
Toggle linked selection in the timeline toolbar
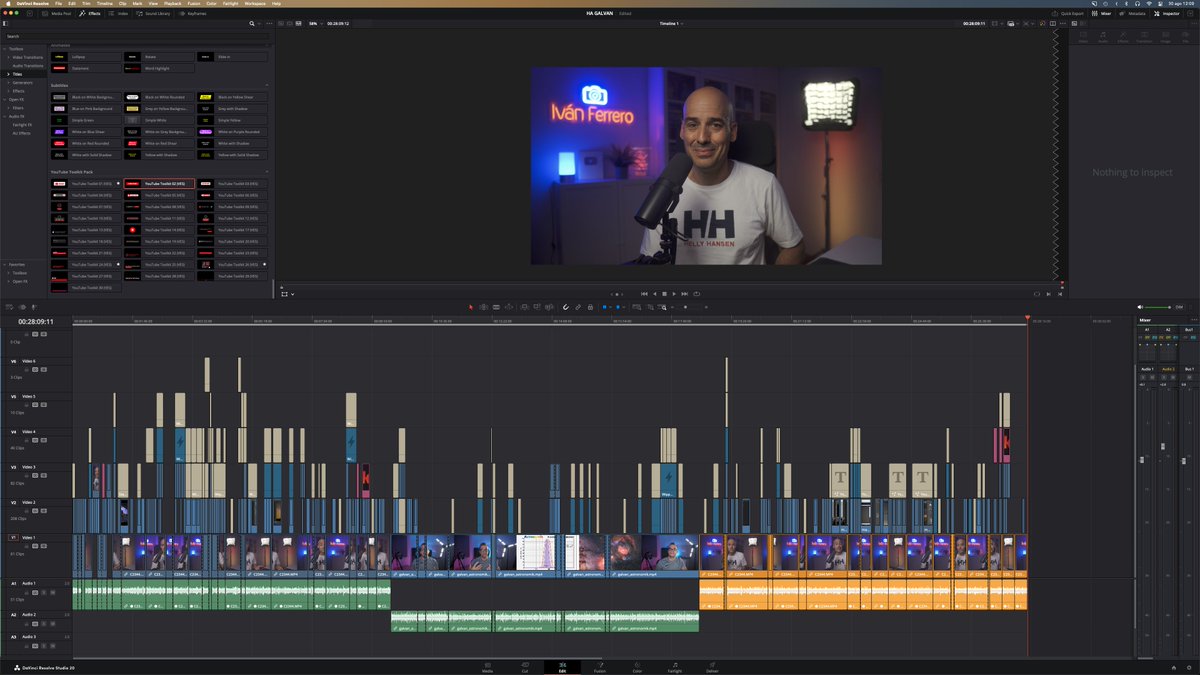(578, 307)
